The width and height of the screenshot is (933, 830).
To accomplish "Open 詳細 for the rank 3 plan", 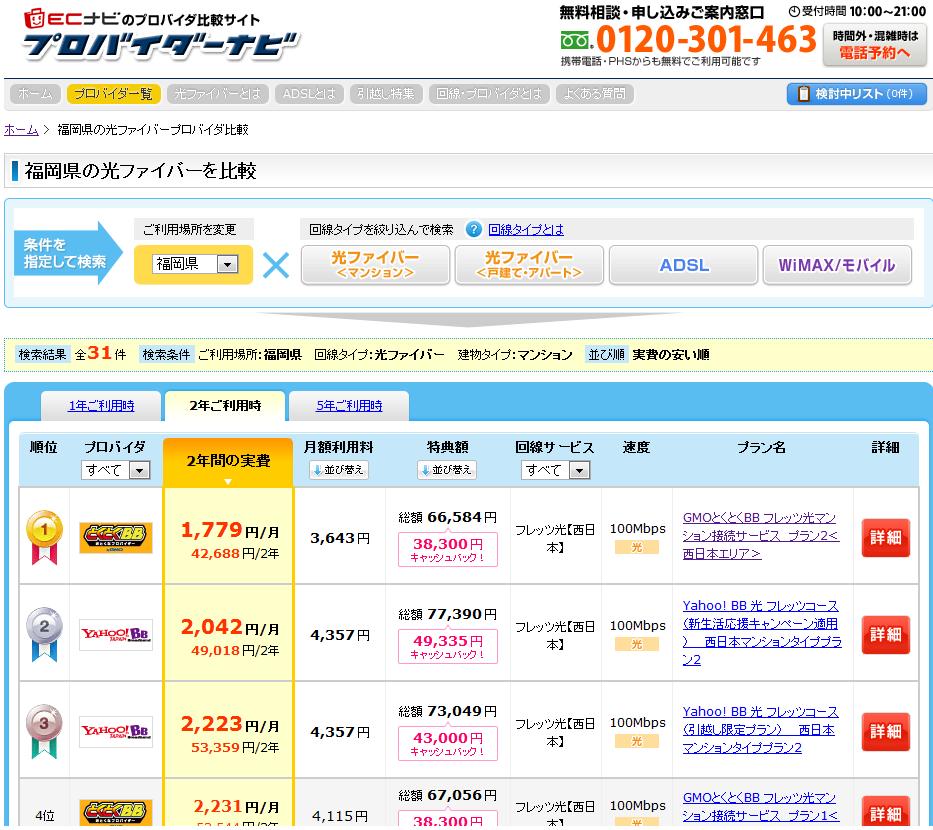I will click(x=885, y=731).
